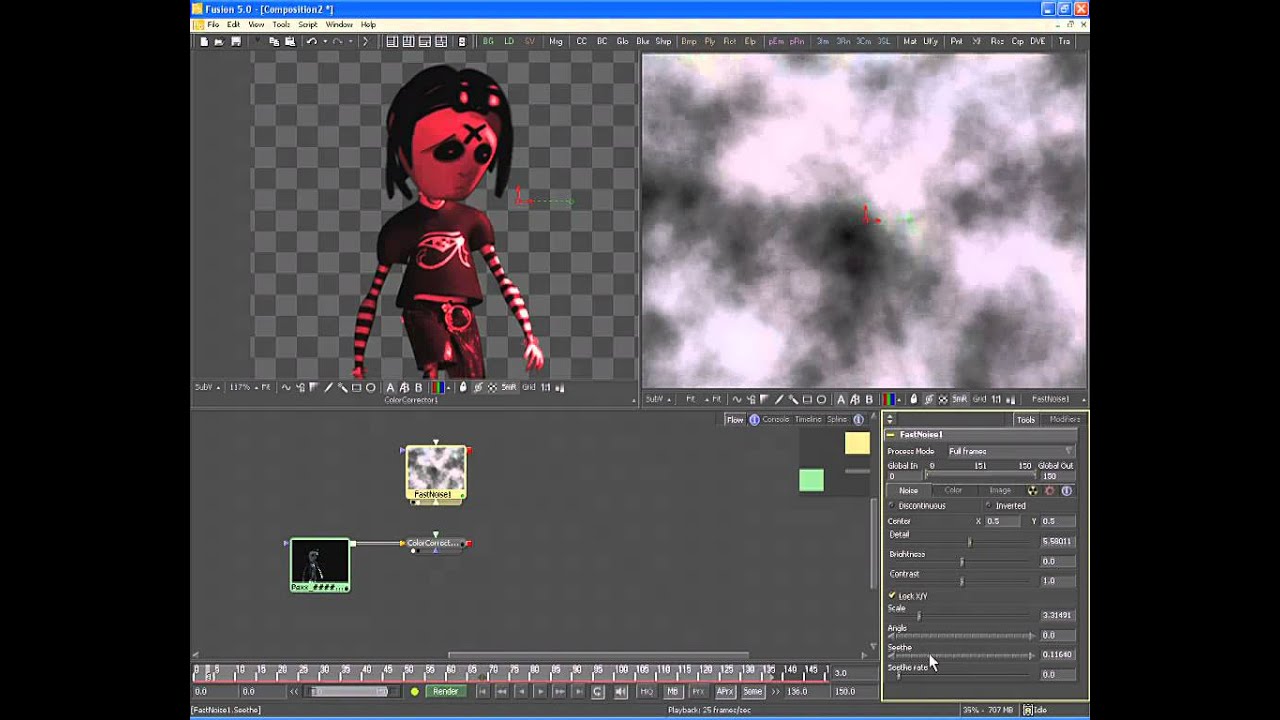Toggle the loop playback button

coord(598,692)
